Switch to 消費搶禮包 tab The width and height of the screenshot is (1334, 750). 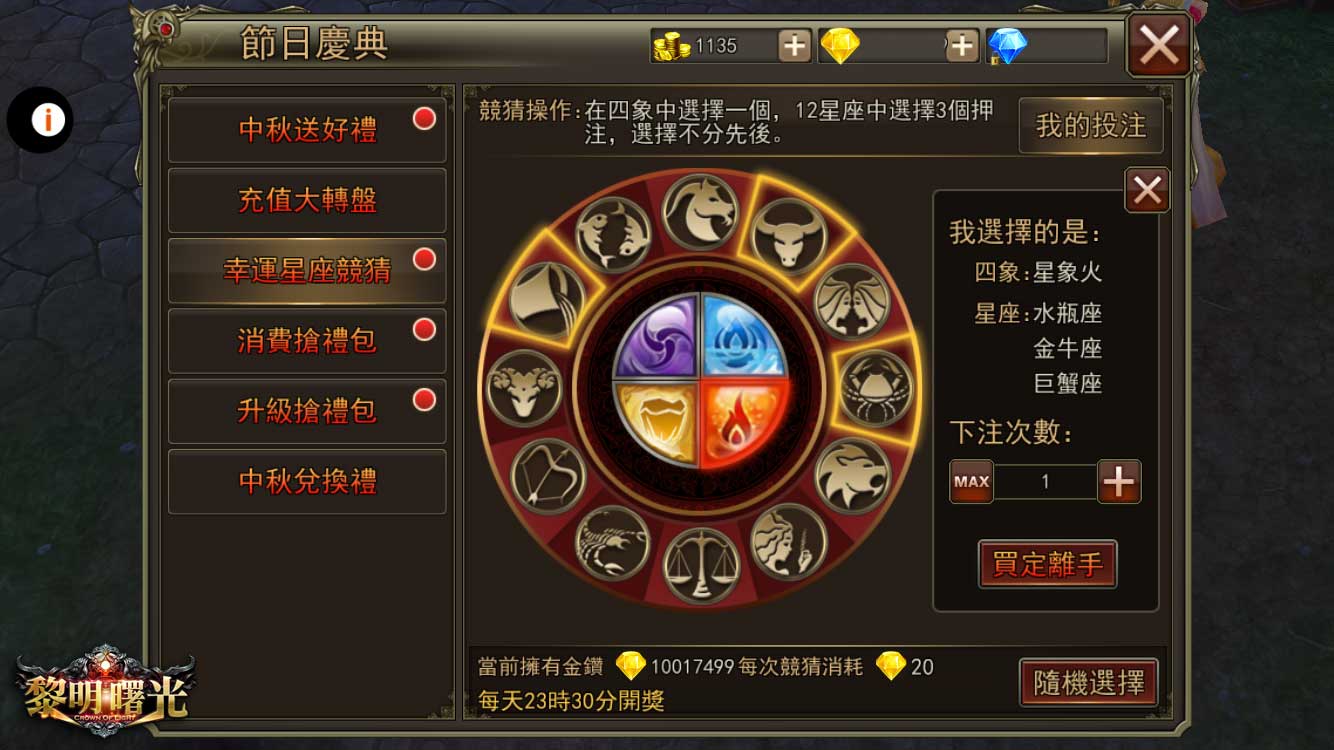[307, 341]
